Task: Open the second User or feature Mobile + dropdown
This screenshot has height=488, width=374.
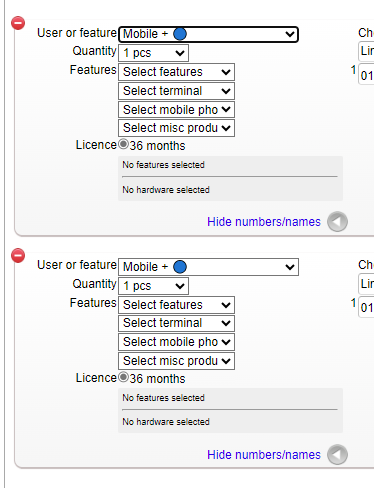Action: (x=208, y=267)
